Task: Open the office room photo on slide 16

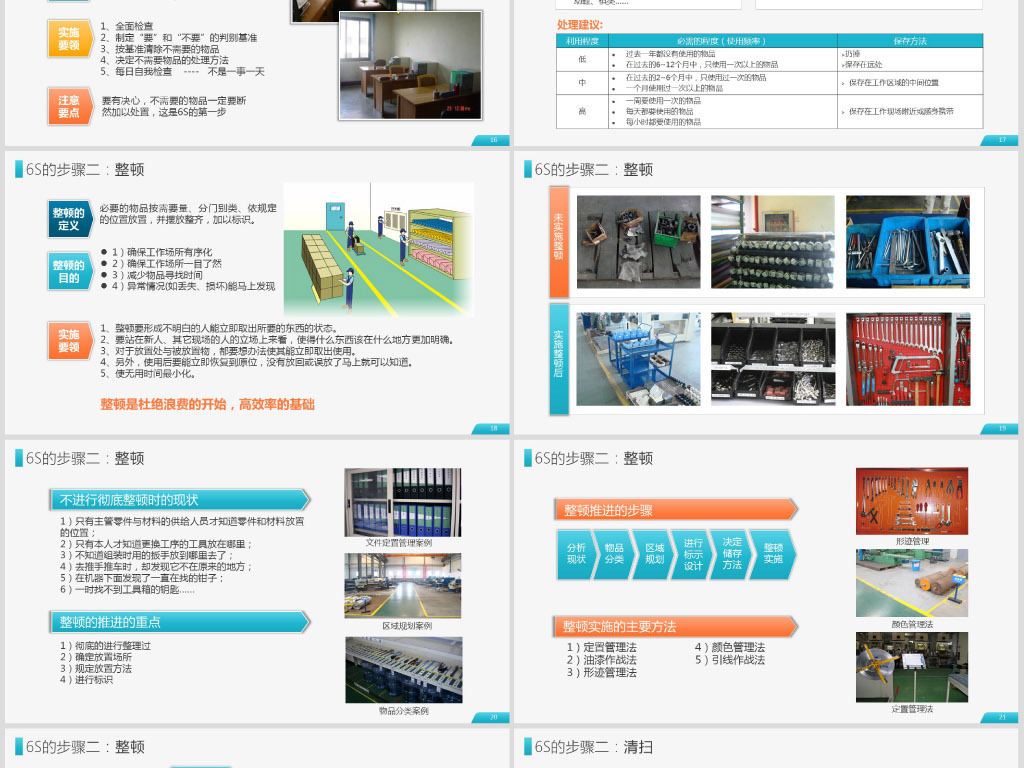Action: [408, 65]
